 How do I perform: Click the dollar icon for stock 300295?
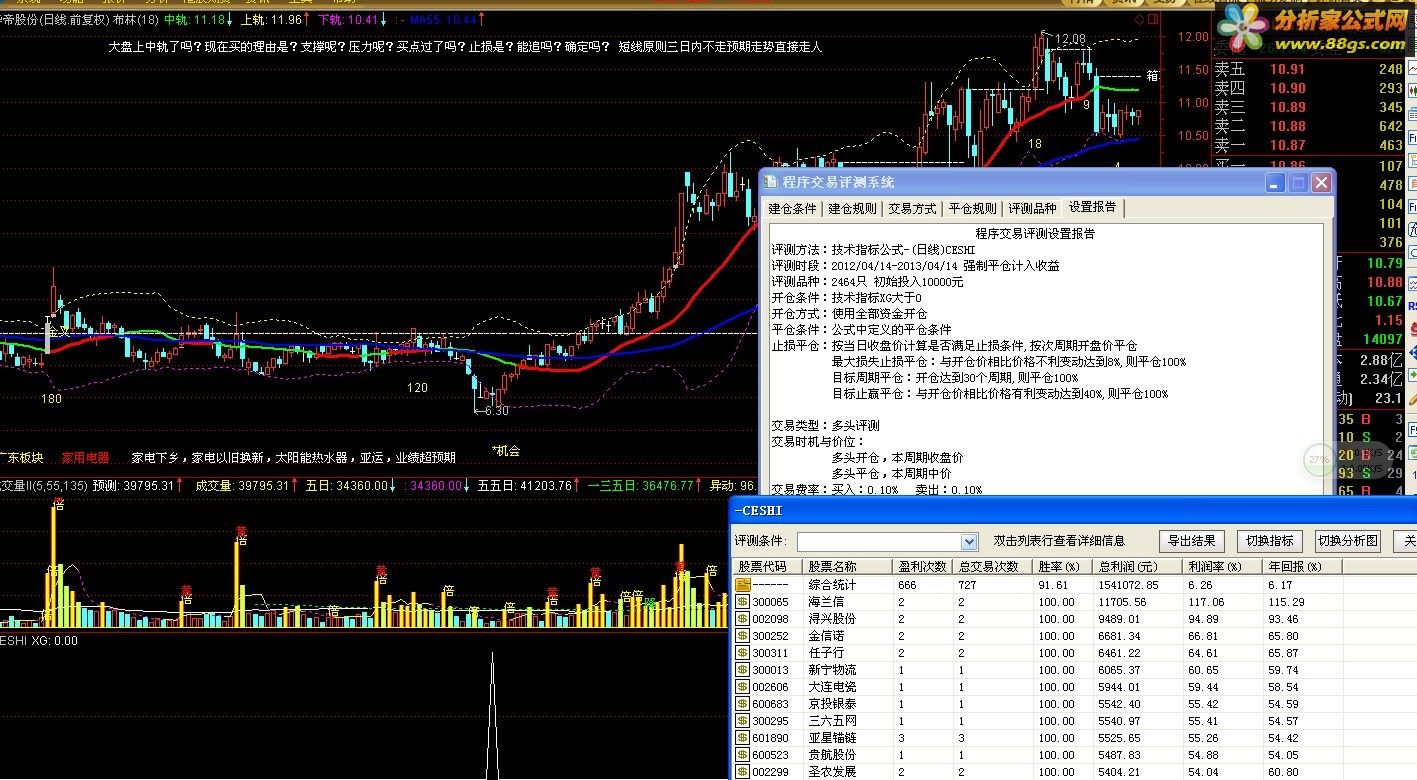(743, 721)
